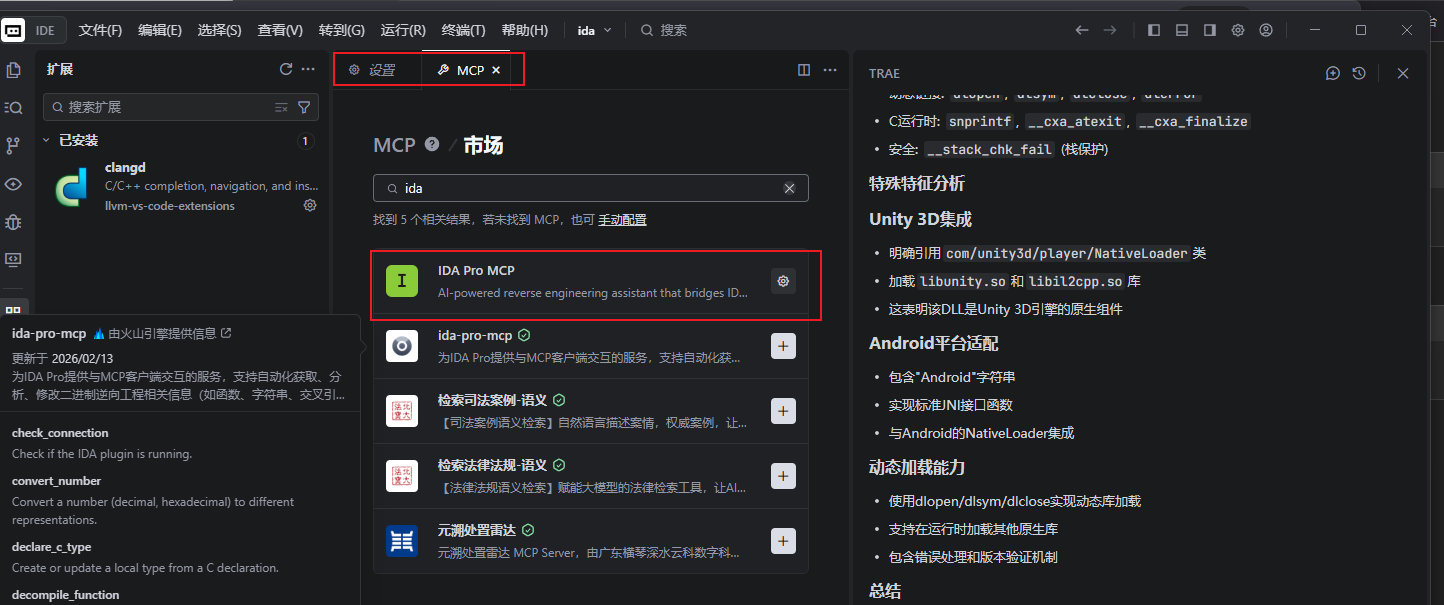Open the 选择(S) menu
This screenshot has width=1444, height=605.
[220, 30]
